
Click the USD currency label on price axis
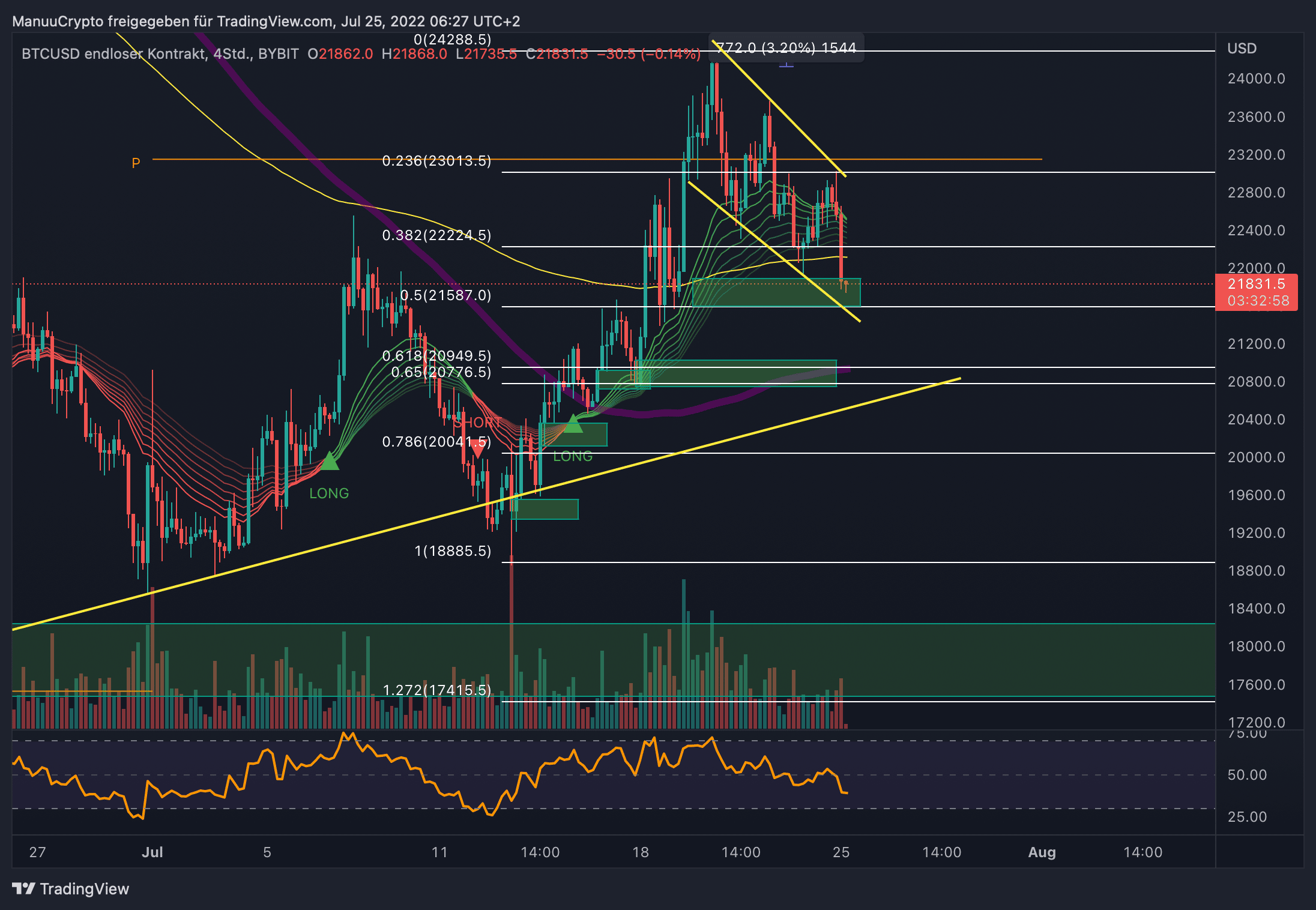pos(1242,49)
